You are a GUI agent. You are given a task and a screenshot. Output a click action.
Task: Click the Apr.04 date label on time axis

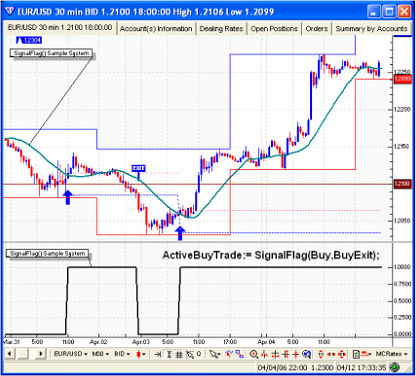tap(266, 342)
